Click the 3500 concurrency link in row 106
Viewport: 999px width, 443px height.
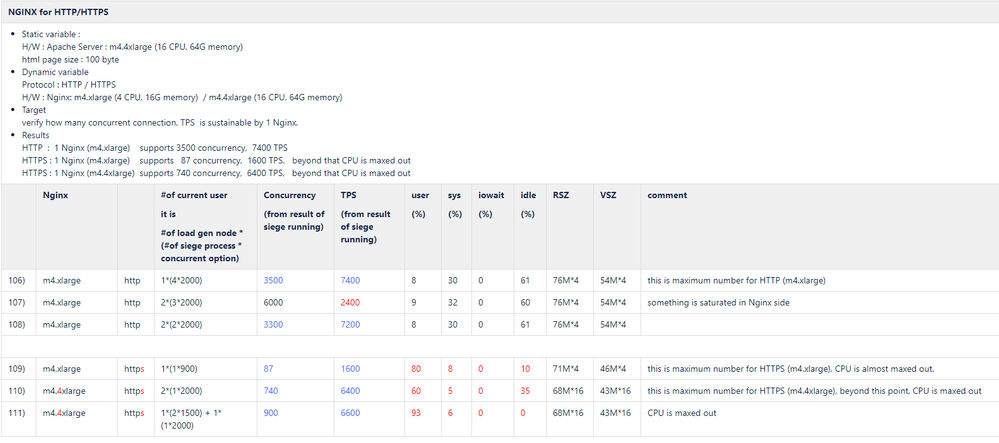pyautogui.click(x=275, y=280)
